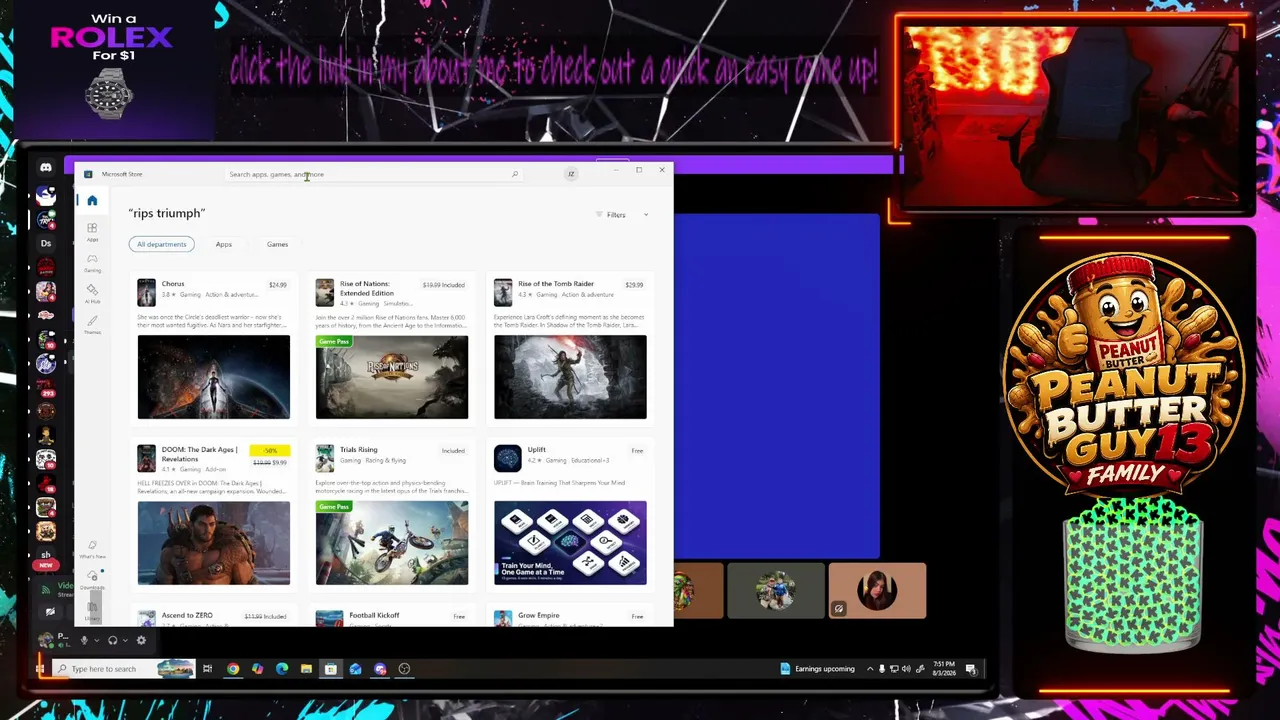This screenshot has height=720, width=1280.
Task: Expand Discord microphone input options
Action: (x=97, y=640)
